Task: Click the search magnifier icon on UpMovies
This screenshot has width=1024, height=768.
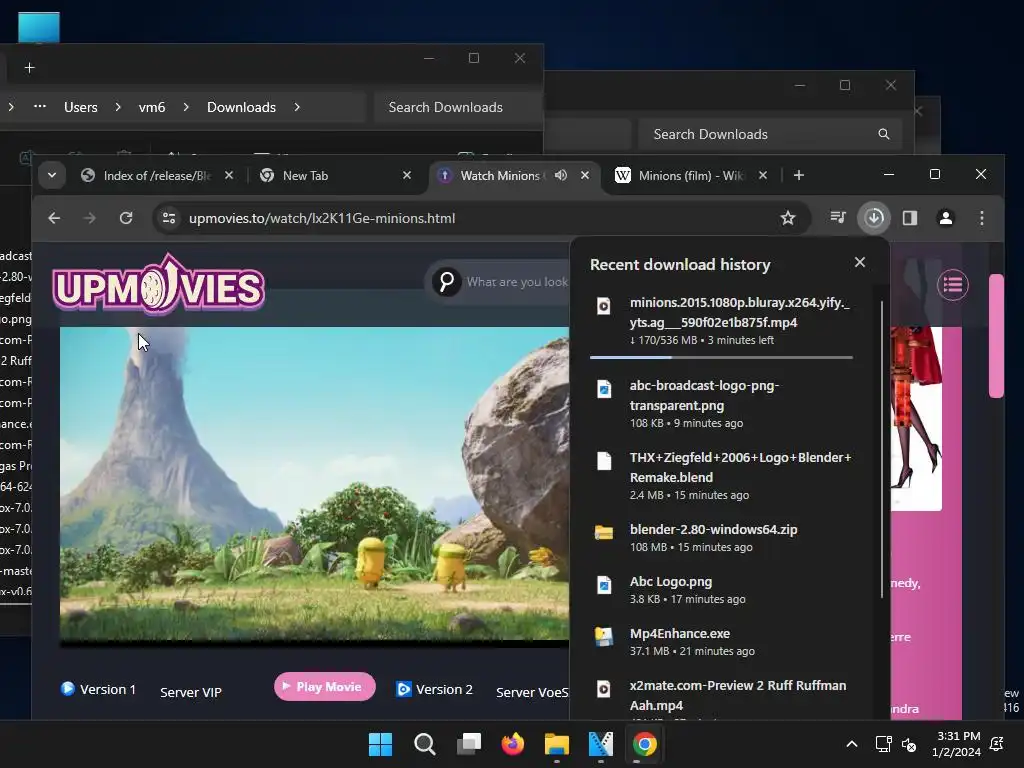Action: click(447, 281)
